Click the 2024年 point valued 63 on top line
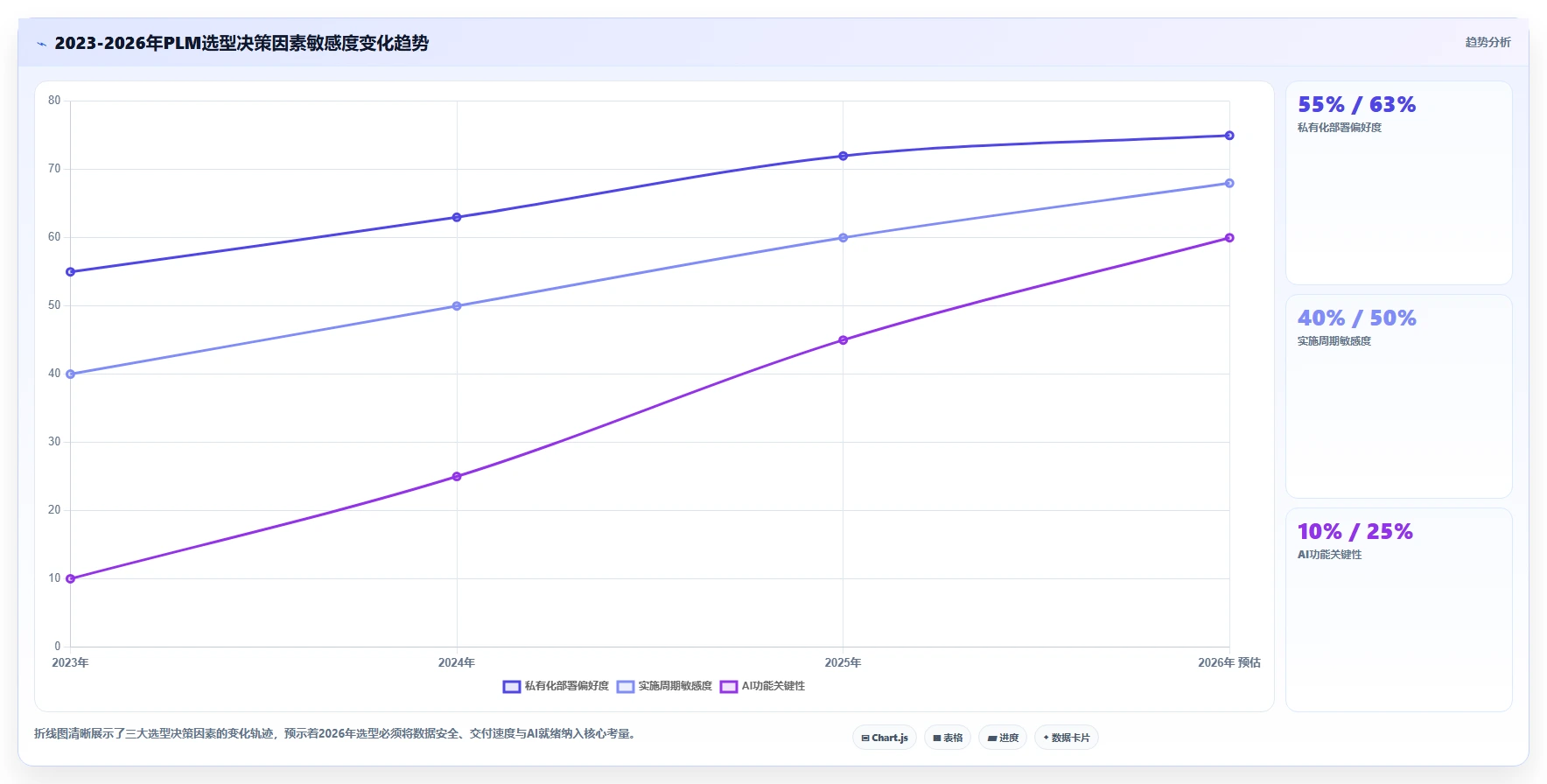 [x=457, y=217]
